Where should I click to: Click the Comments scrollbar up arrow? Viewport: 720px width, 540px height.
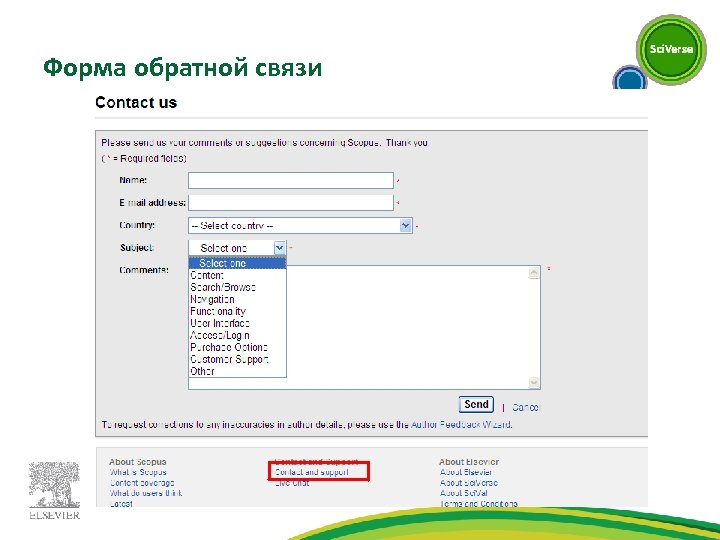(534, 273)
